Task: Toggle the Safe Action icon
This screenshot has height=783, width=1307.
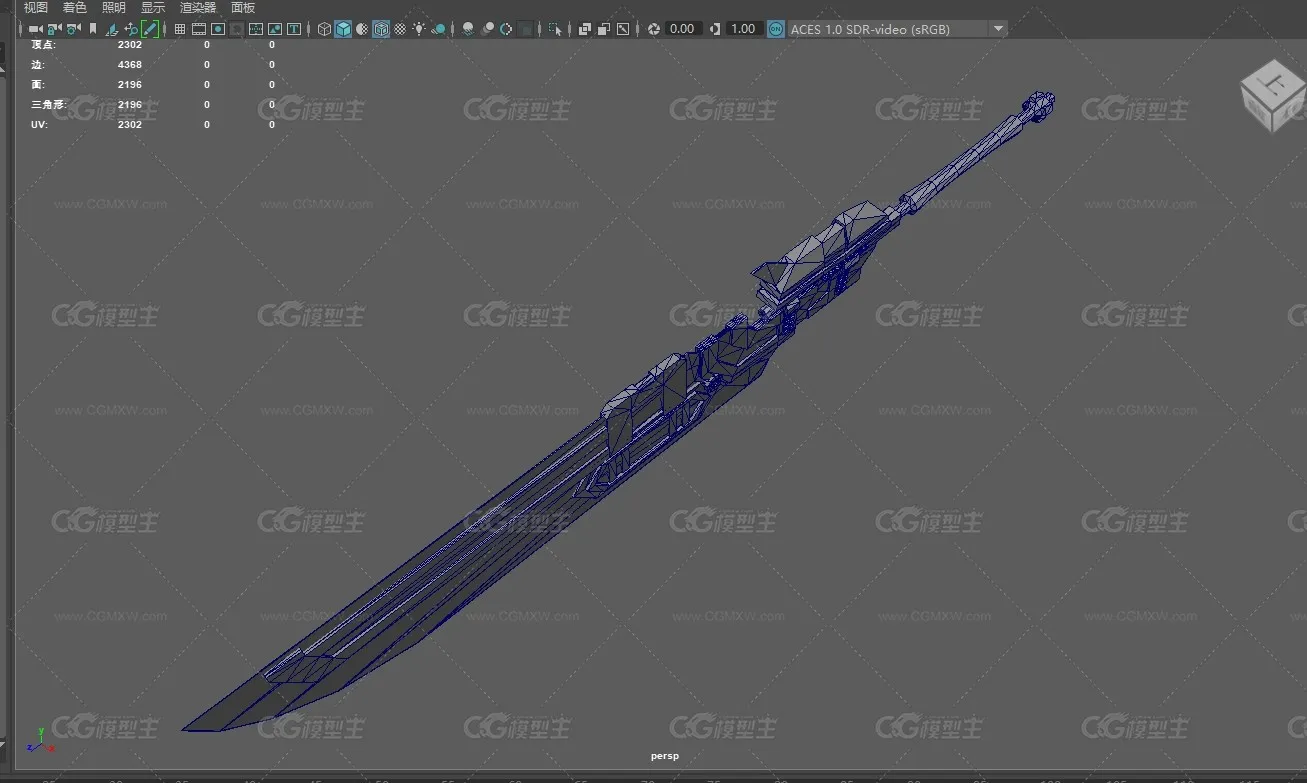Action: [275, 29]
